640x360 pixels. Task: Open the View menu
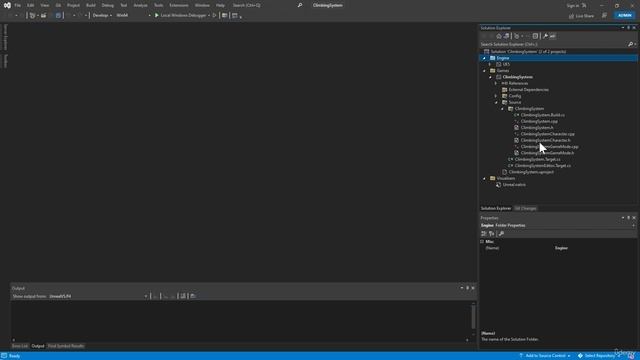[x=44, y=5]
